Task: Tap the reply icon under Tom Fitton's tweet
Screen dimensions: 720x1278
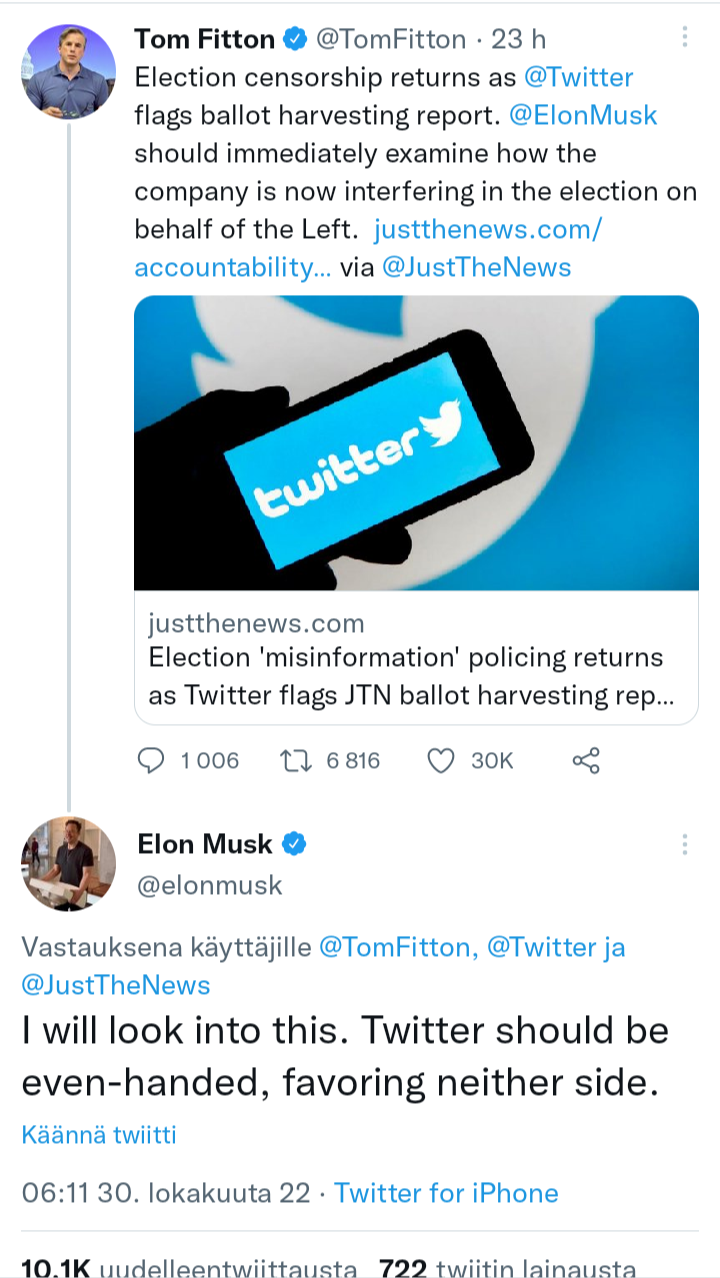Action: click(150, 761)
